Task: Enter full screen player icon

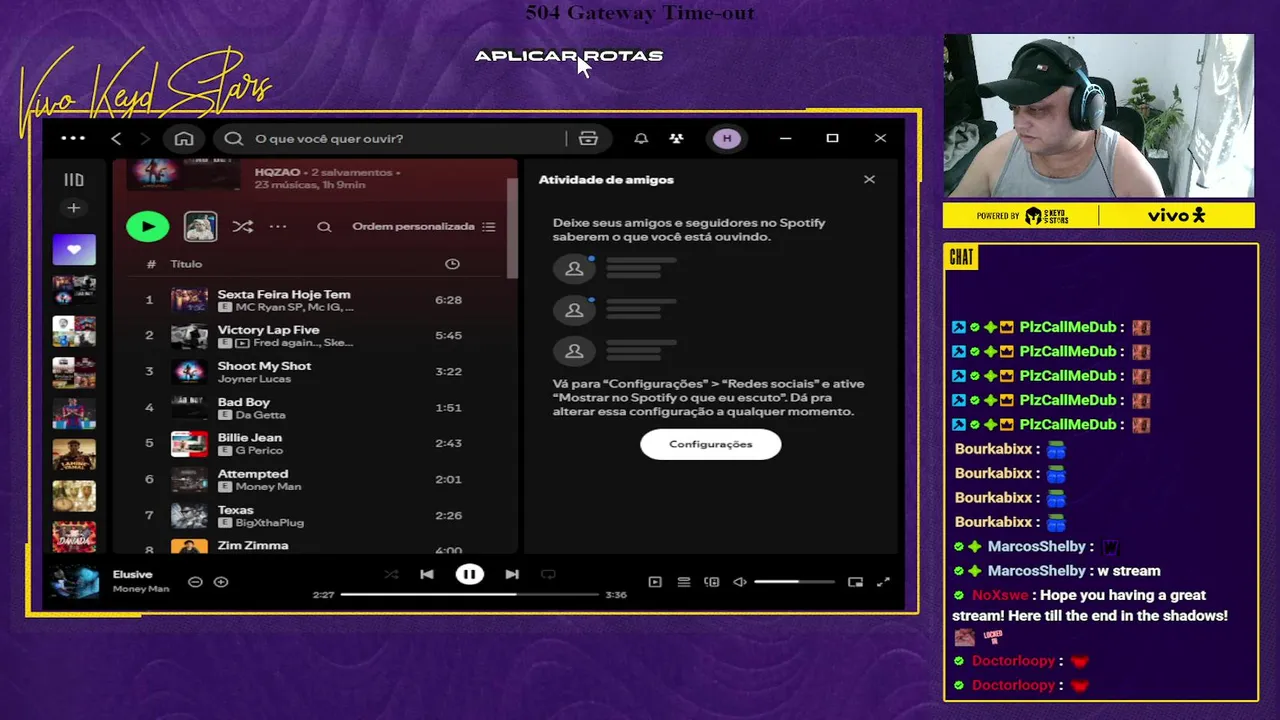Action: (883, 582)
